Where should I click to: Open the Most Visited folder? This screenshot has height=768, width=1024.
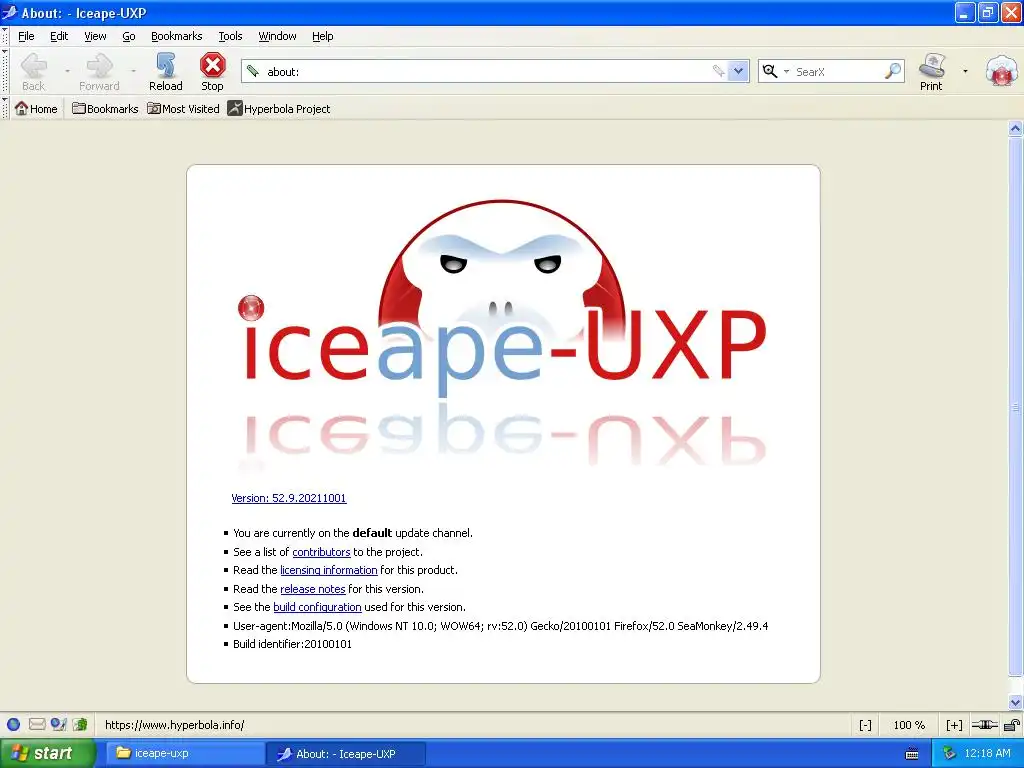point(184,108)
